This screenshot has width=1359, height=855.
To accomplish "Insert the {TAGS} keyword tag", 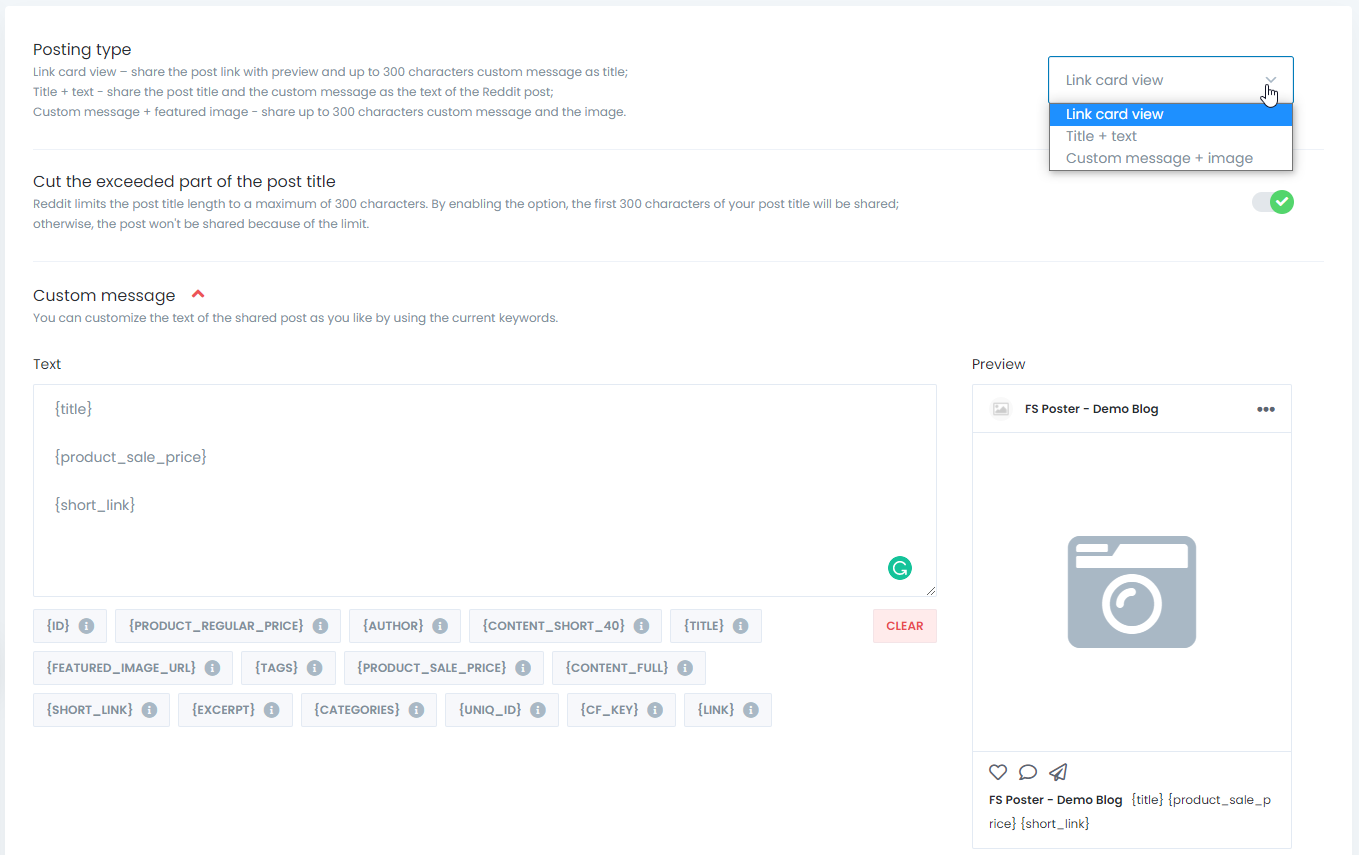I will [x=288, y=668].
